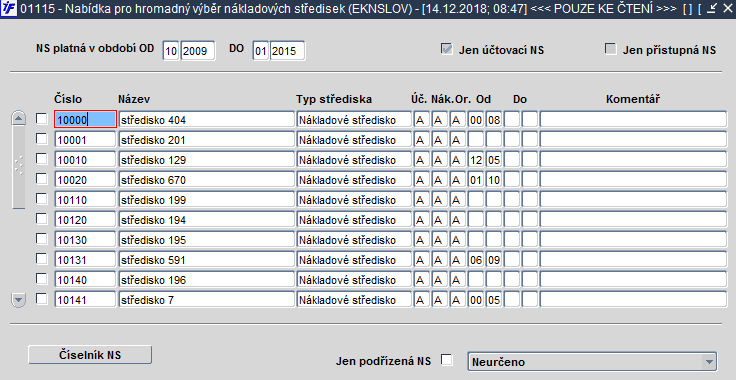Toggle the Jen účtovací NS checkbox
This screenshot has width=736, height=380.
pos(446,49)
